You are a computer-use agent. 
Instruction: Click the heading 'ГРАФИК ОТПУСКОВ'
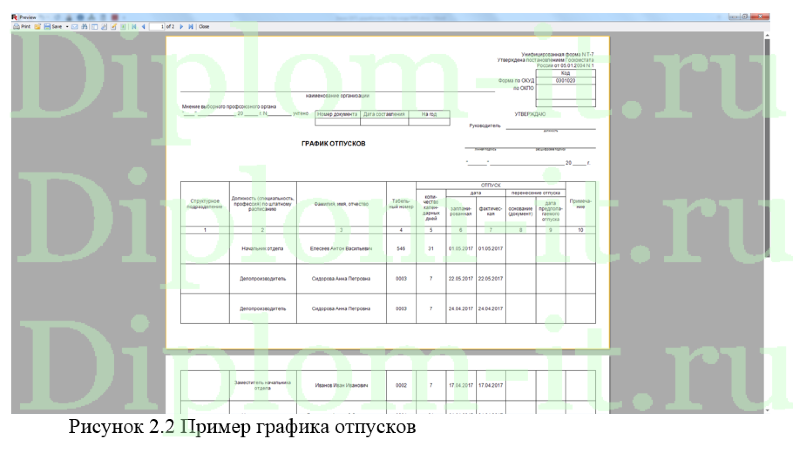(x=333, y=144)
